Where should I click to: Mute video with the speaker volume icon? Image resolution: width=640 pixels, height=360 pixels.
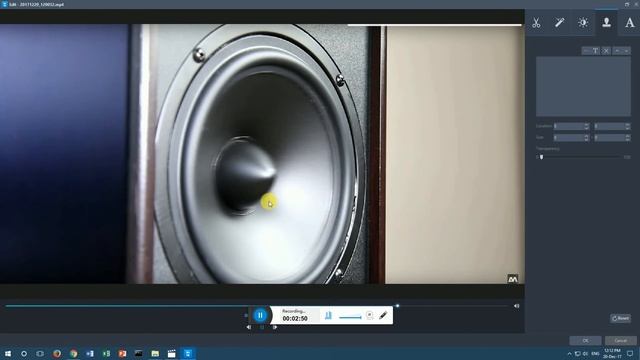pos(516,306)
